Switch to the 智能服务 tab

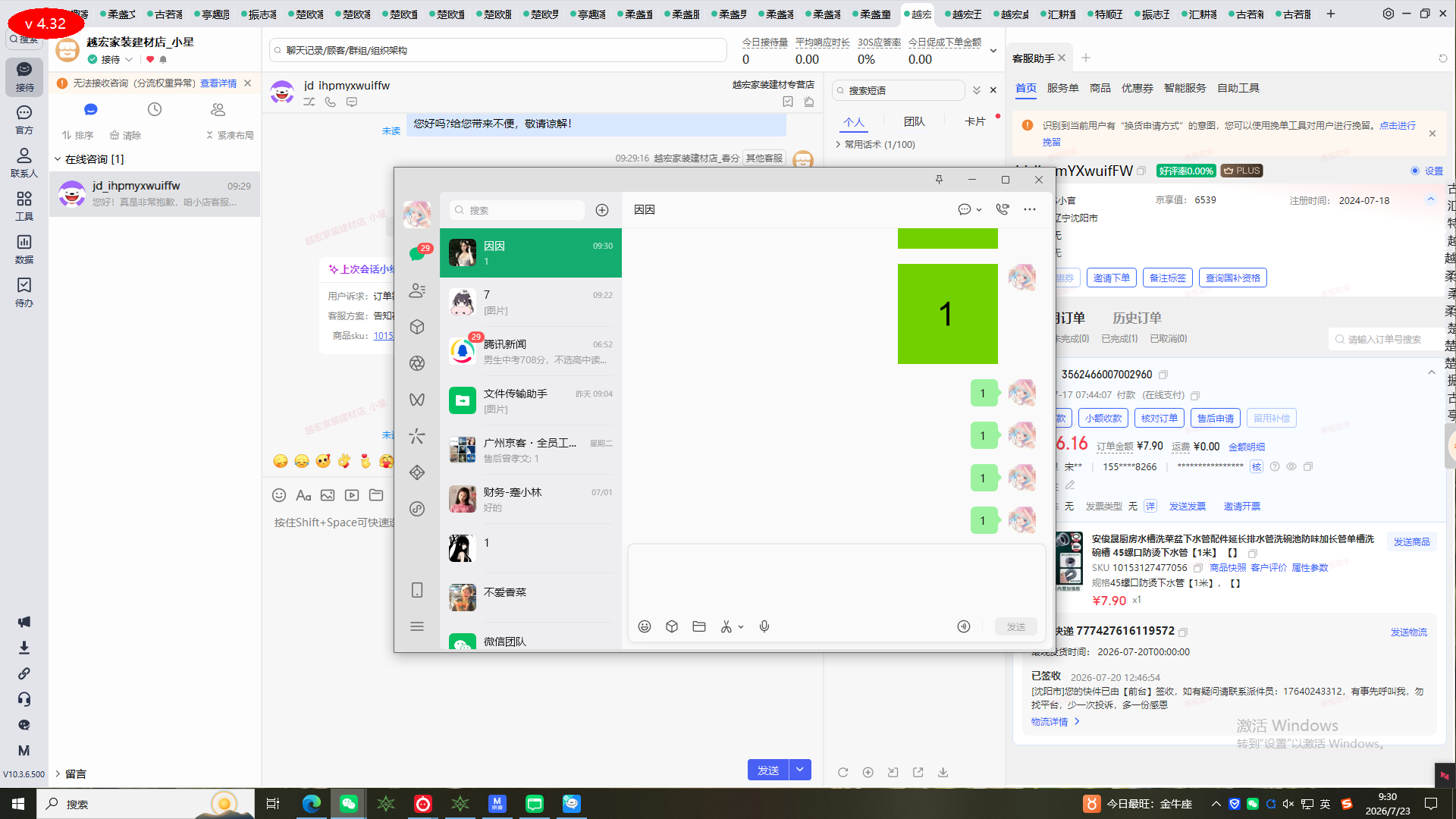[x=1185, y=88]
